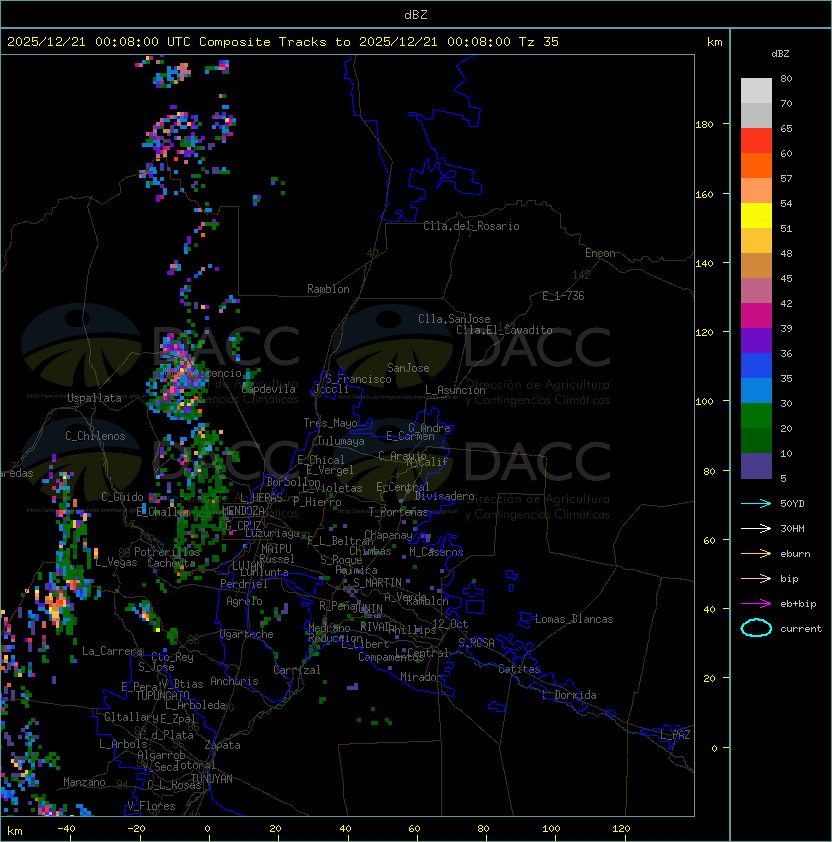Select the bright yellow 51-54 dBZ band
832x842 pixels.
(756, 216)
